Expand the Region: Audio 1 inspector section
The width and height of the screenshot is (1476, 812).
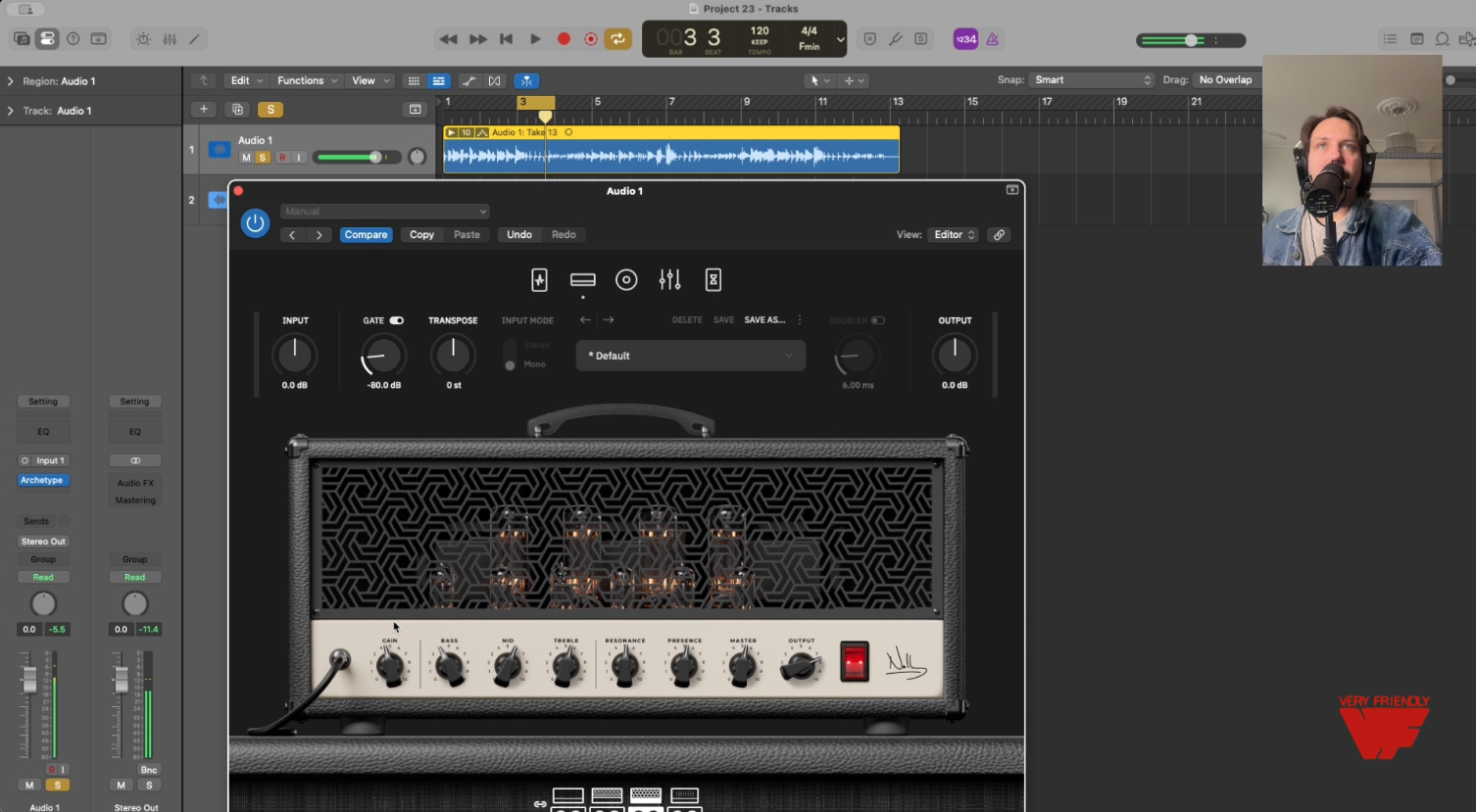coord(10,81)
